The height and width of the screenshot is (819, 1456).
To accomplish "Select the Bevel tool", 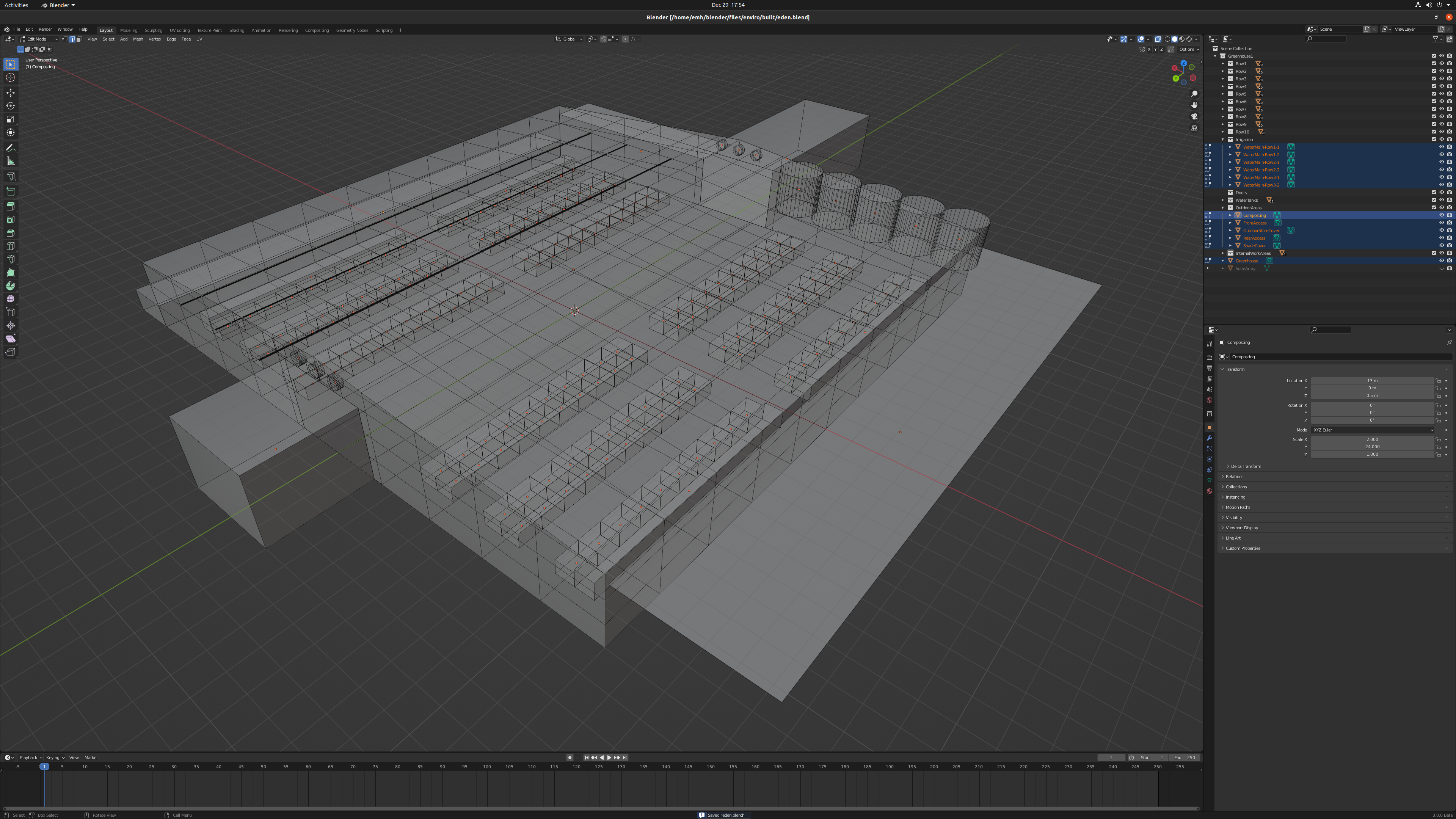I will (11, 233).
